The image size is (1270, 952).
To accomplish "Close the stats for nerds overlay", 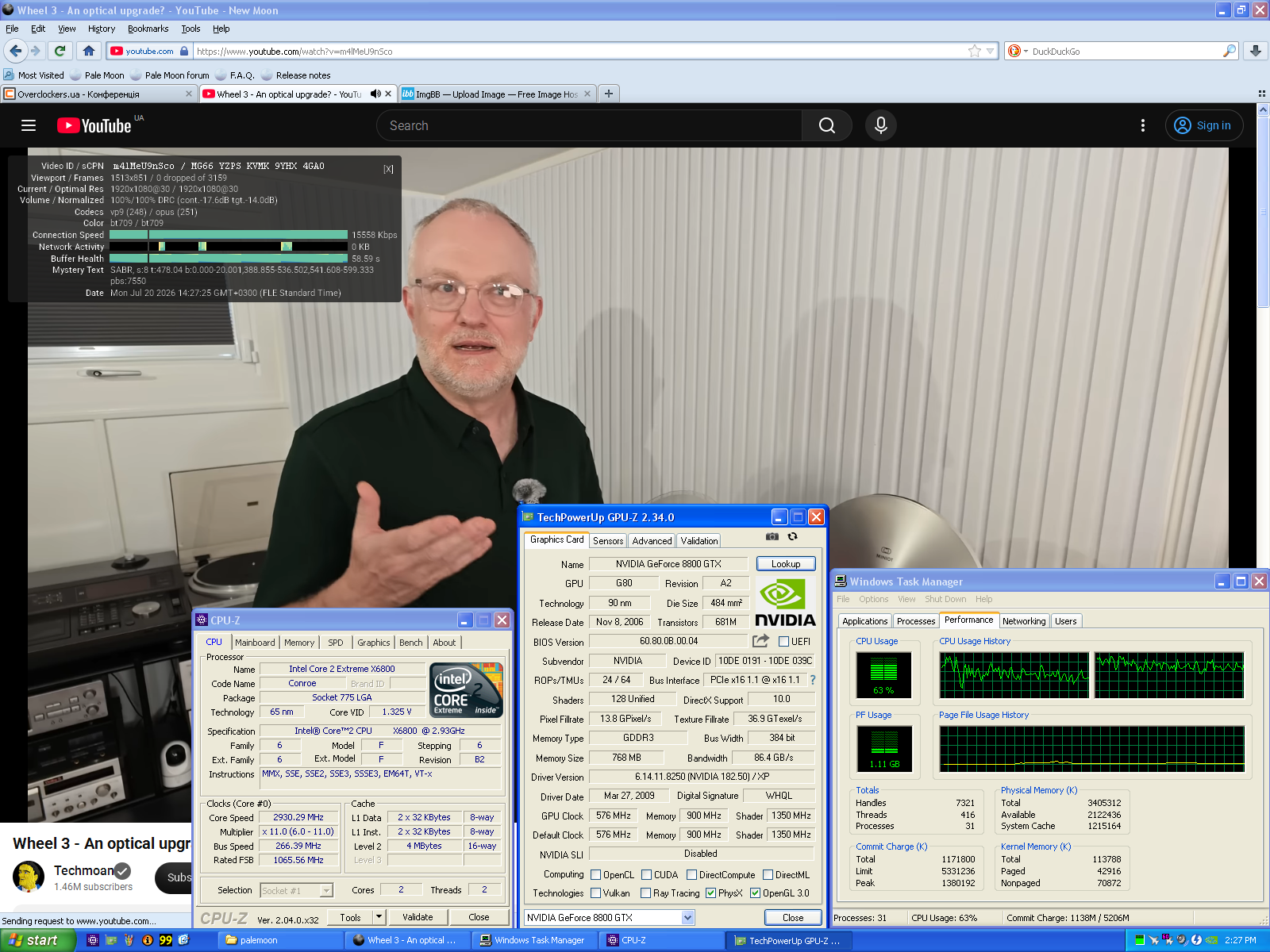I will click(388, 169).
